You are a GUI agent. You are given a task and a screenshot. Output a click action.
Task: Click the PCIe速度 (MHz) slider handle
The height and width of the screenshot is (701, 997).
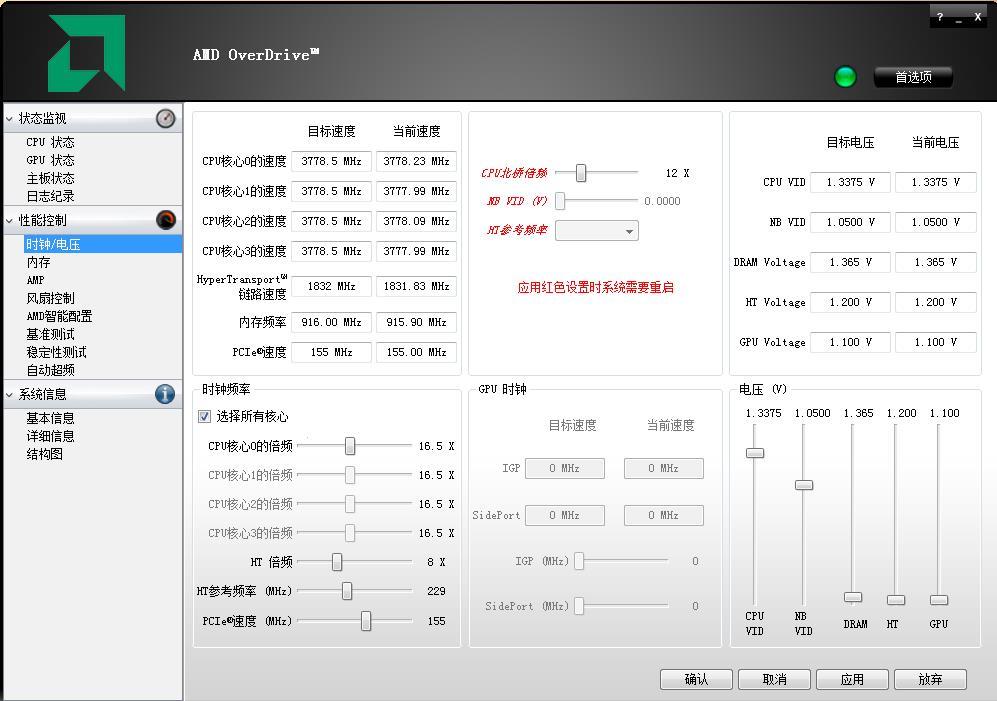[x=366, y=621]
